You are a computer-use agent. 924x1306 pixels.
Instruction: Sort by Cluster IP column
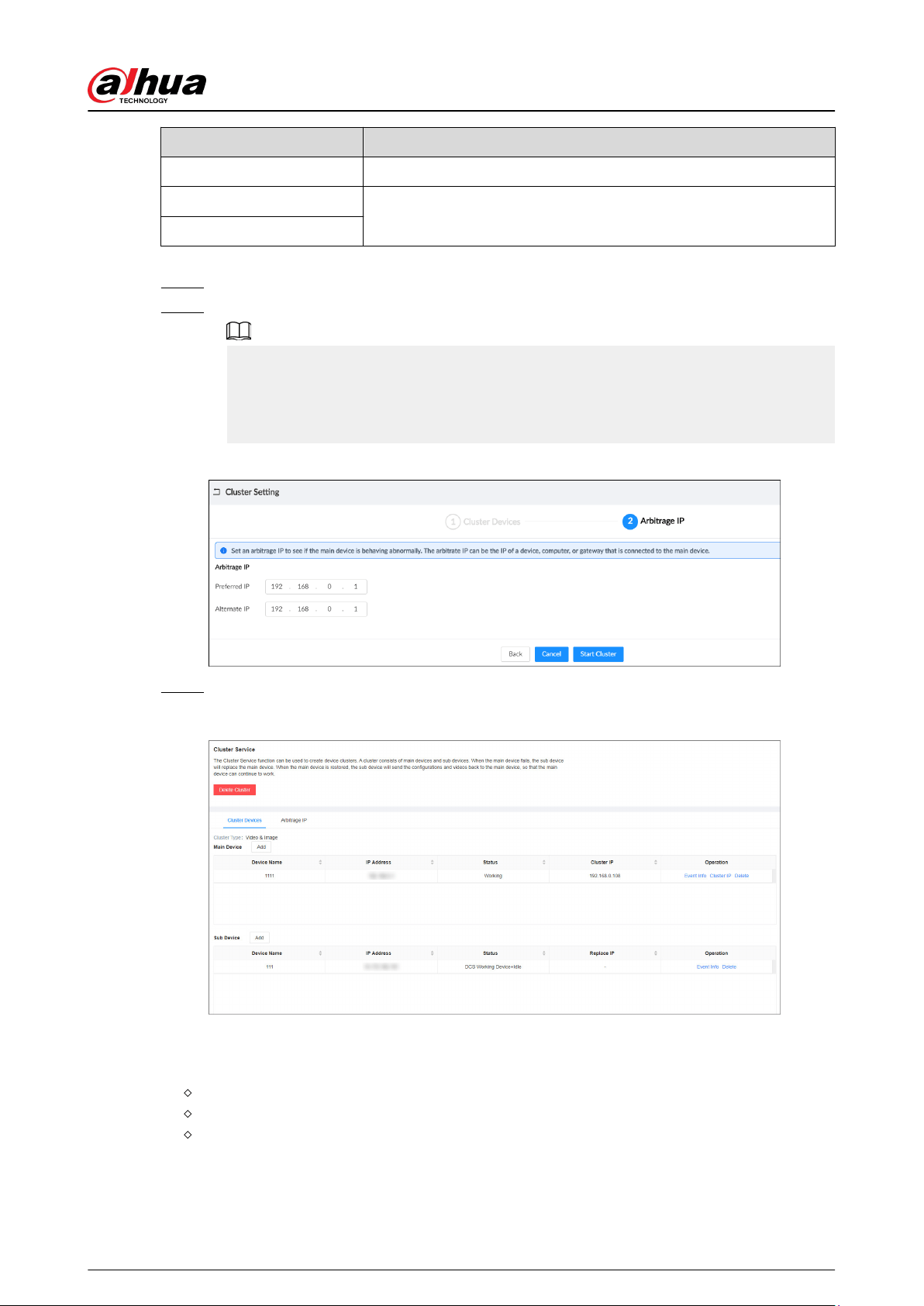[x=656, y=863]
